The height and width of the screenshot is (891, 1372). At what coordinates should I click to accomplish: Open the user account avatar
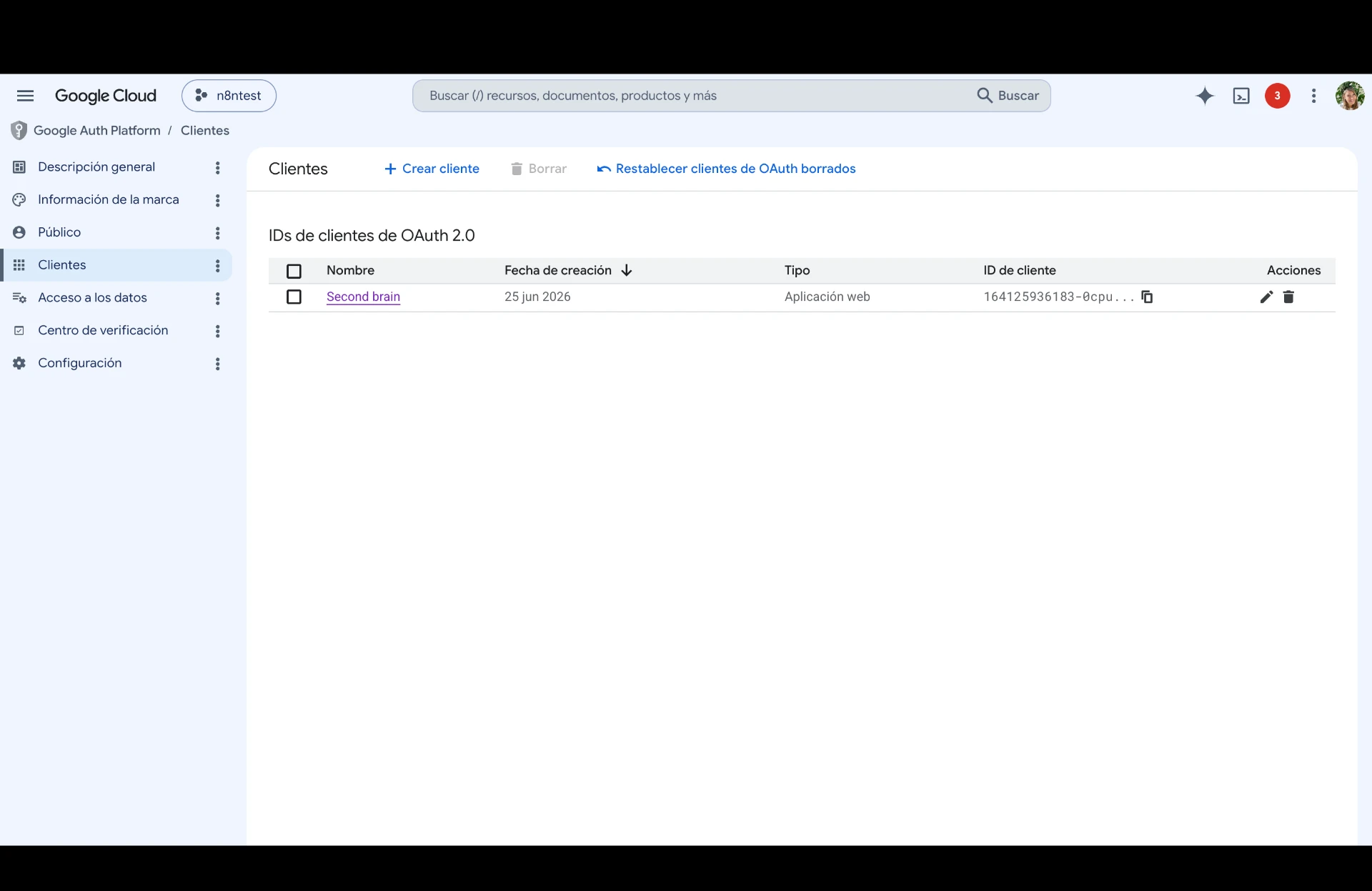(1350, 96)
